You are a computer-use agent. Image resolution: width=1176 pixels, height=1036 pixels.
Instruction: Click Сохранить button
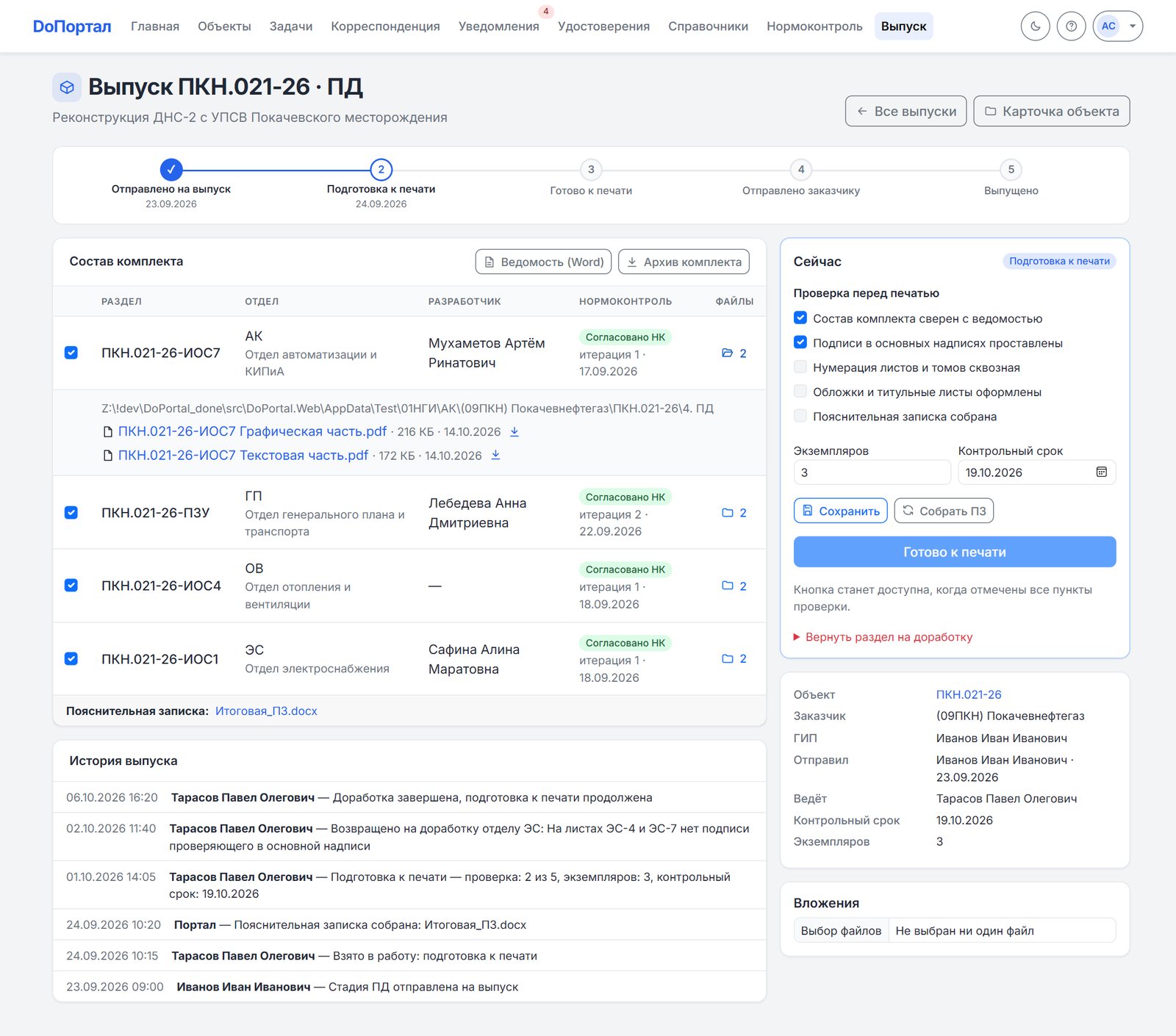point(841,511)
